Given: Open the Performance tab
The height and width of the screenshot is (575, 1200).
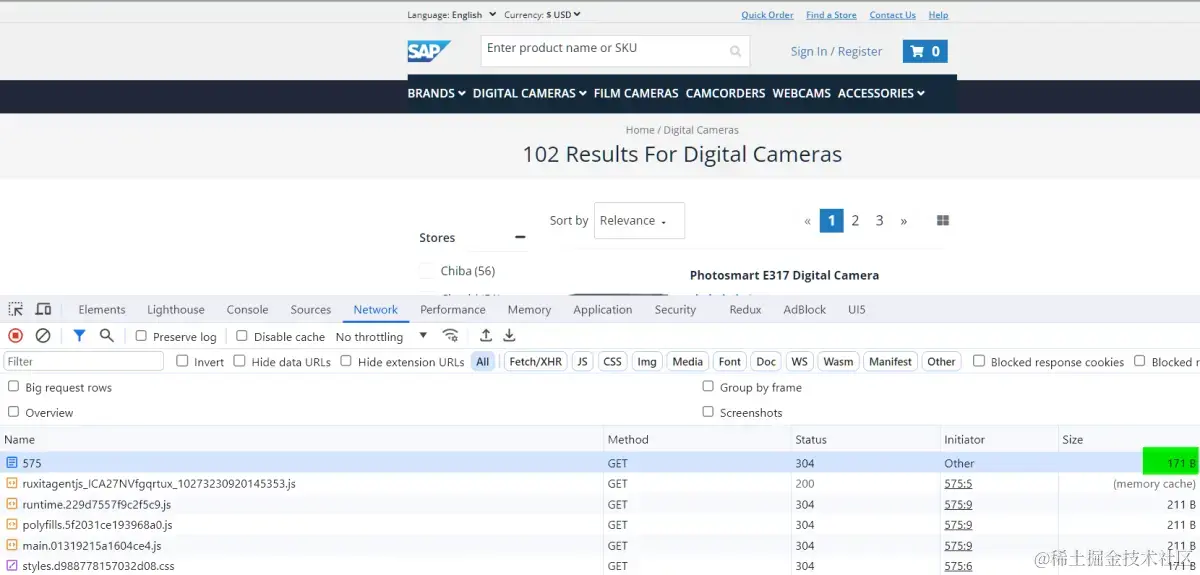Looking at the screenshot, I should tap(453, 310).
